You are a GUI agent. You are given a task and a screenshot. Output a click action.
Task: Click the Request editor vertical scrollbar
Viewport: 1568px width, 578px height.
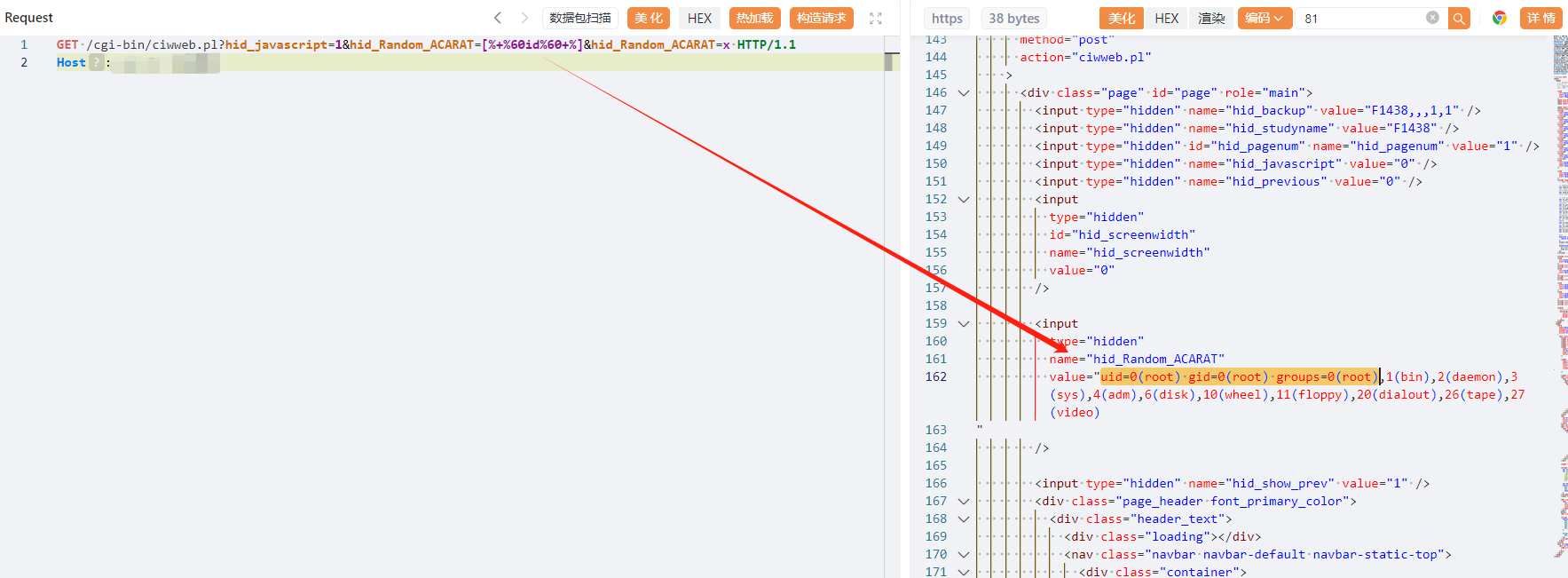pyautogui.click(x=892, y=62)
